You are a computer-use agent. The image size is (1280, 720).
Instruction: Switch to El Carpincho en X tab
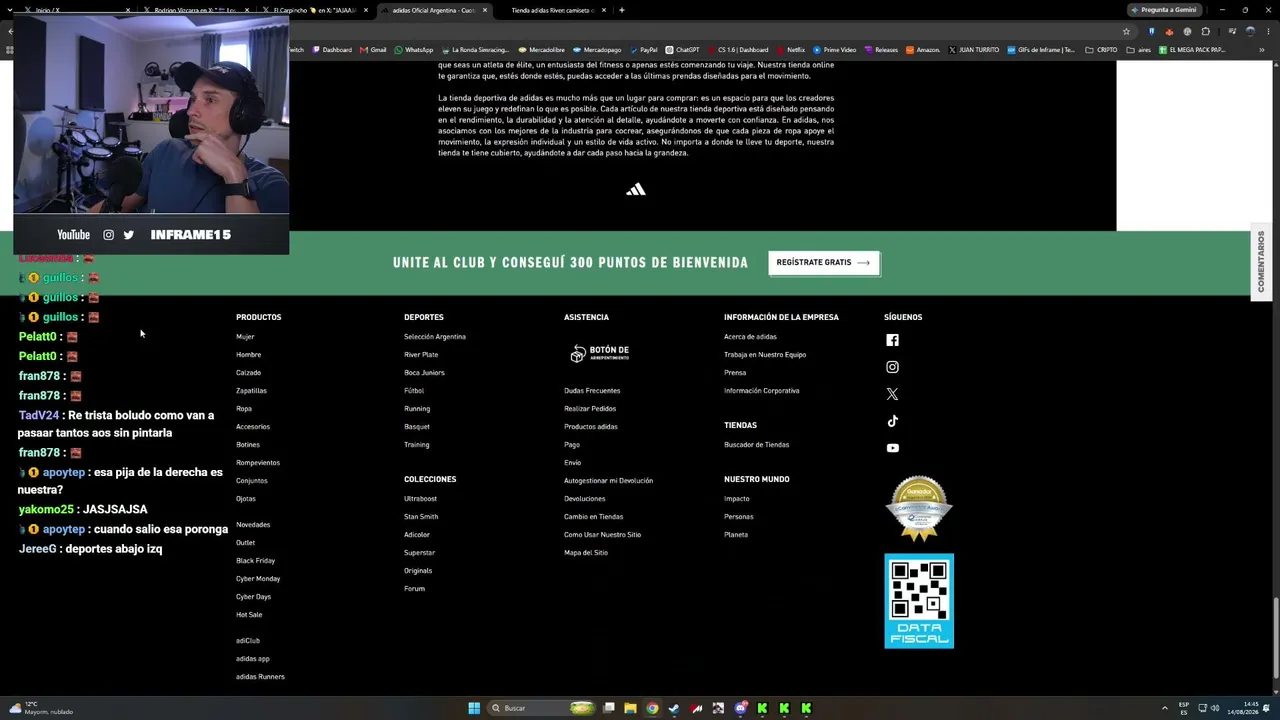[315, 10]
